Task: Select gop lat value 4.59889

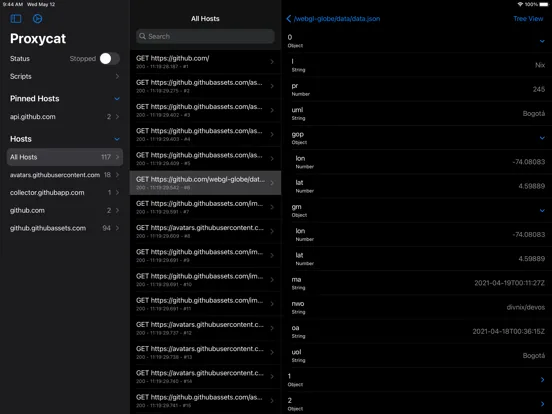Action: coord(532,186)
